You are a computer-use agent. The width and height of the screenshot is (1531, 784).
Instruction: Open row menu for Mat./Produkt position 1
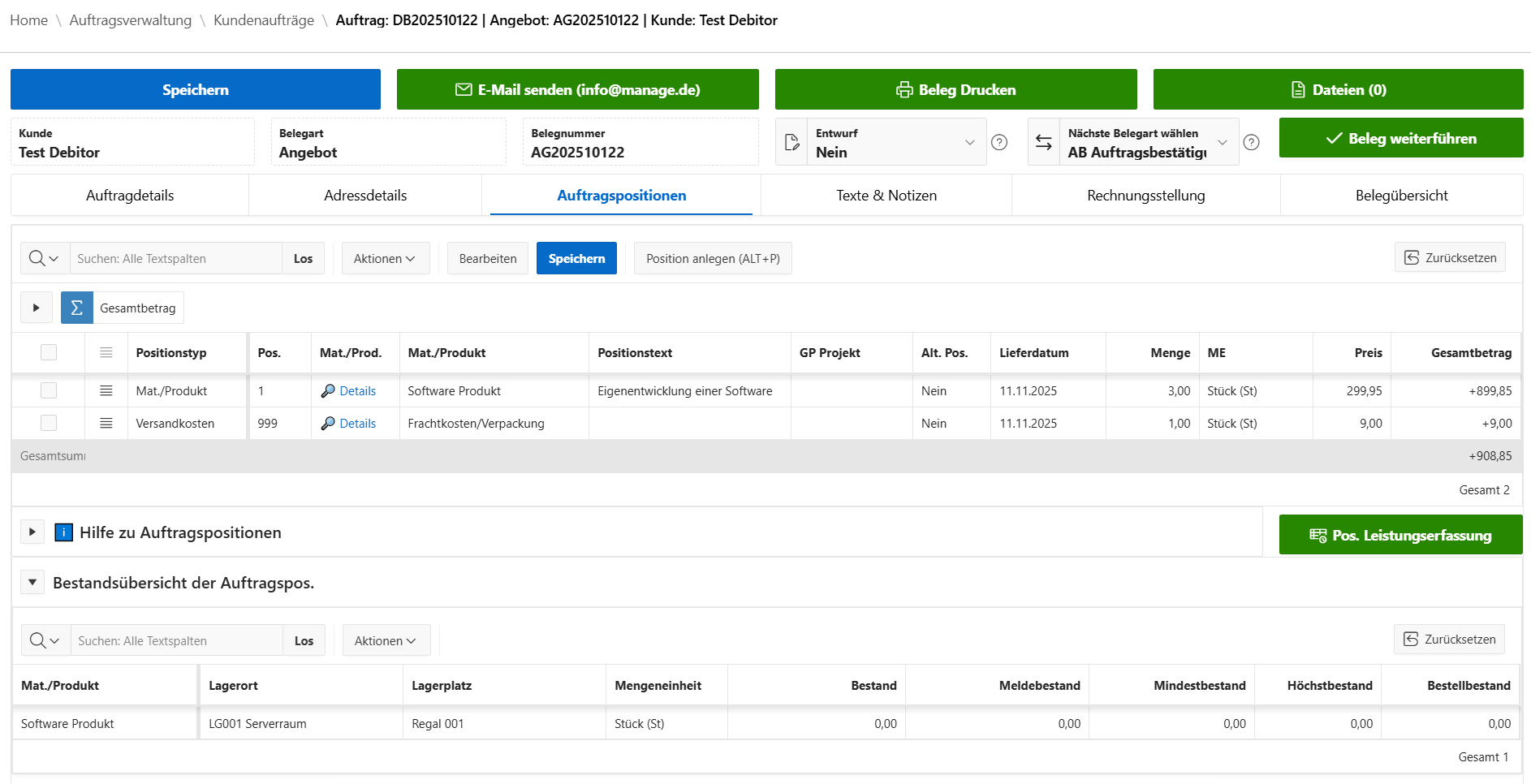106,390
